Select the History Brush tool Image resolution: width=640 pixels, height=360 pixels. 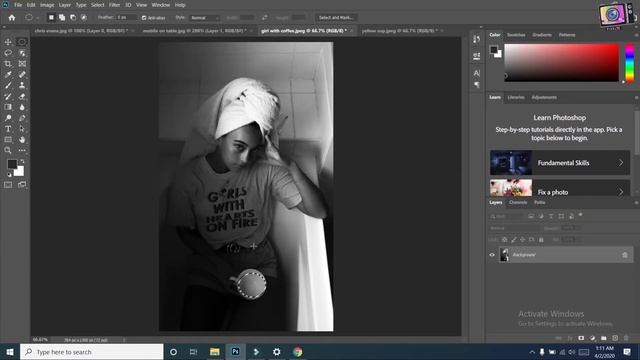(8, 96)
